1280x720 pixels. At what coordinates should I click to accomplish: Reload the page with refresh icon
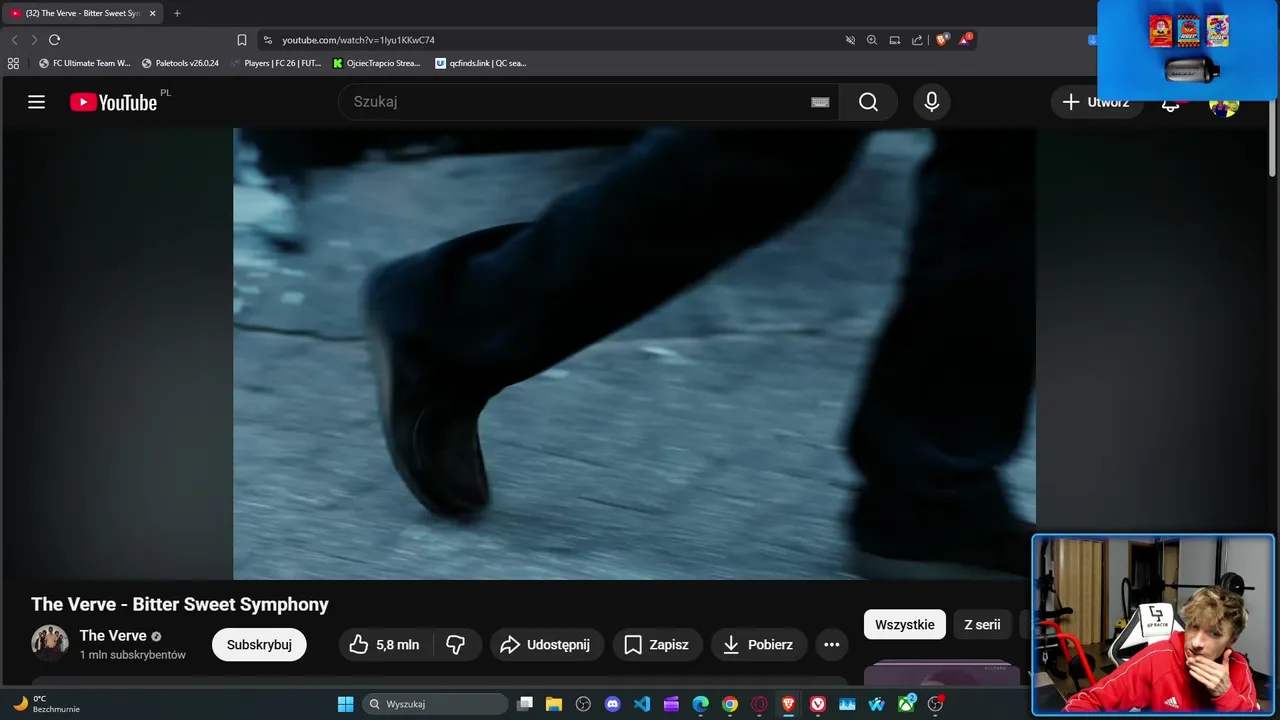pyautogui.click(x=55, y=40)
